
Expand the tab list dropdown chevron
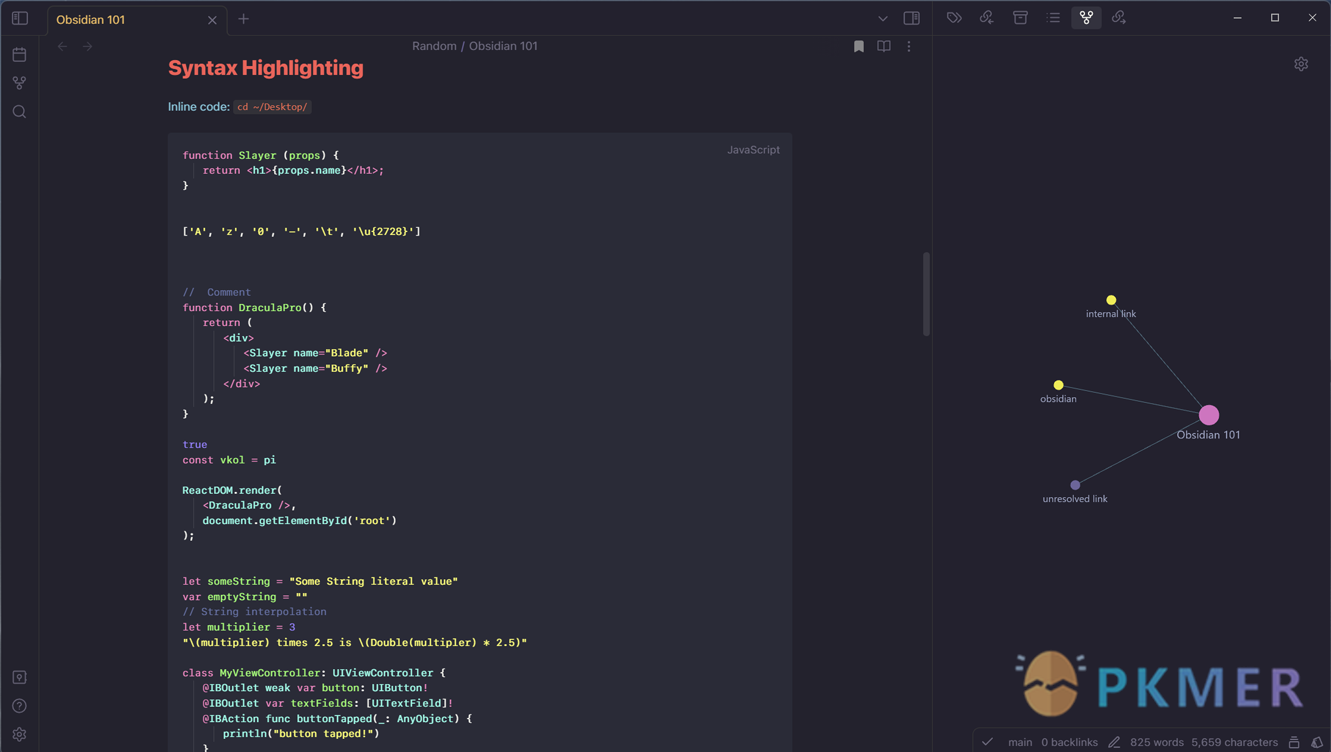pyautogui.click(x=882, y=19)
